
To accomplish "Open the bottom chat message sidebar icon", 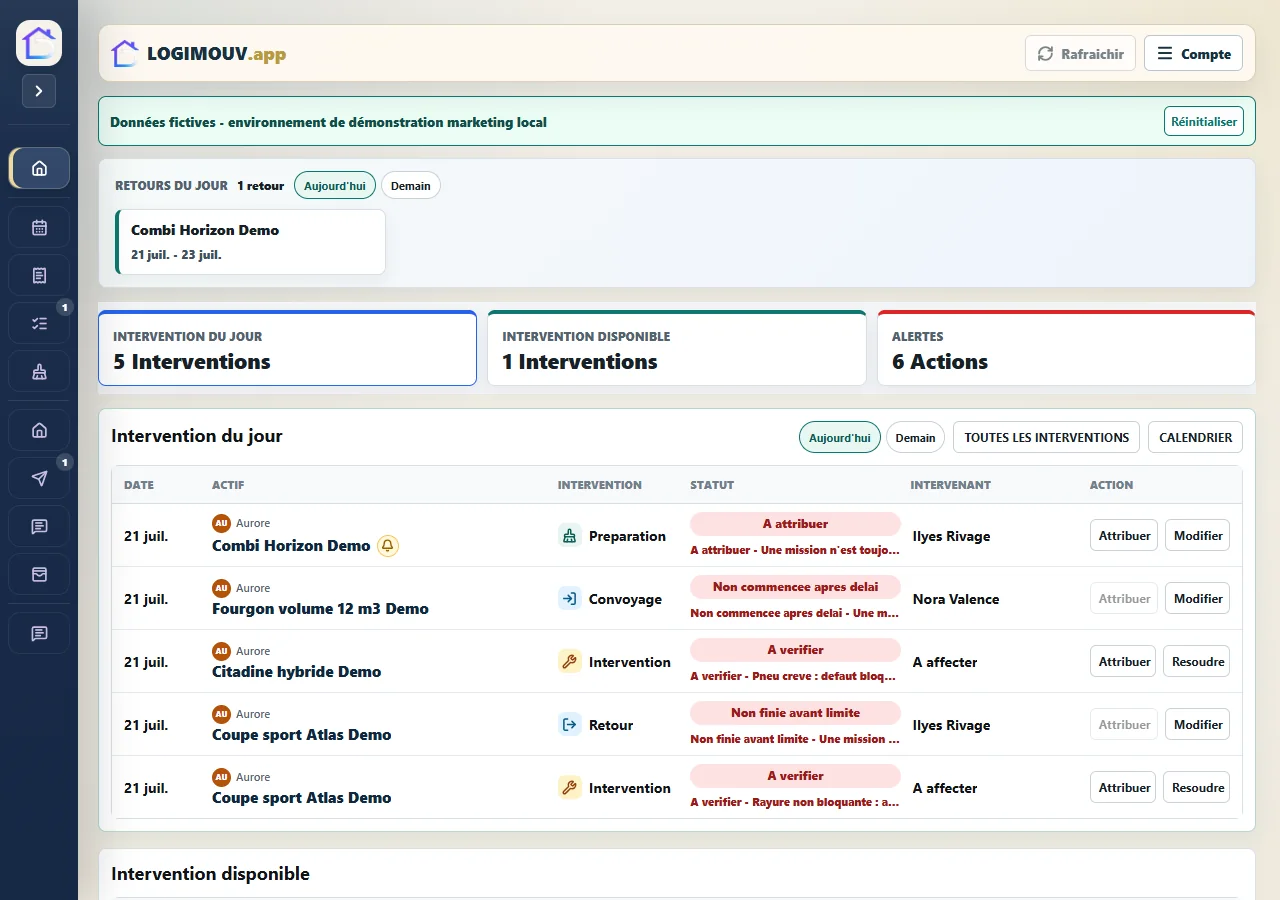I will [40, 633].
